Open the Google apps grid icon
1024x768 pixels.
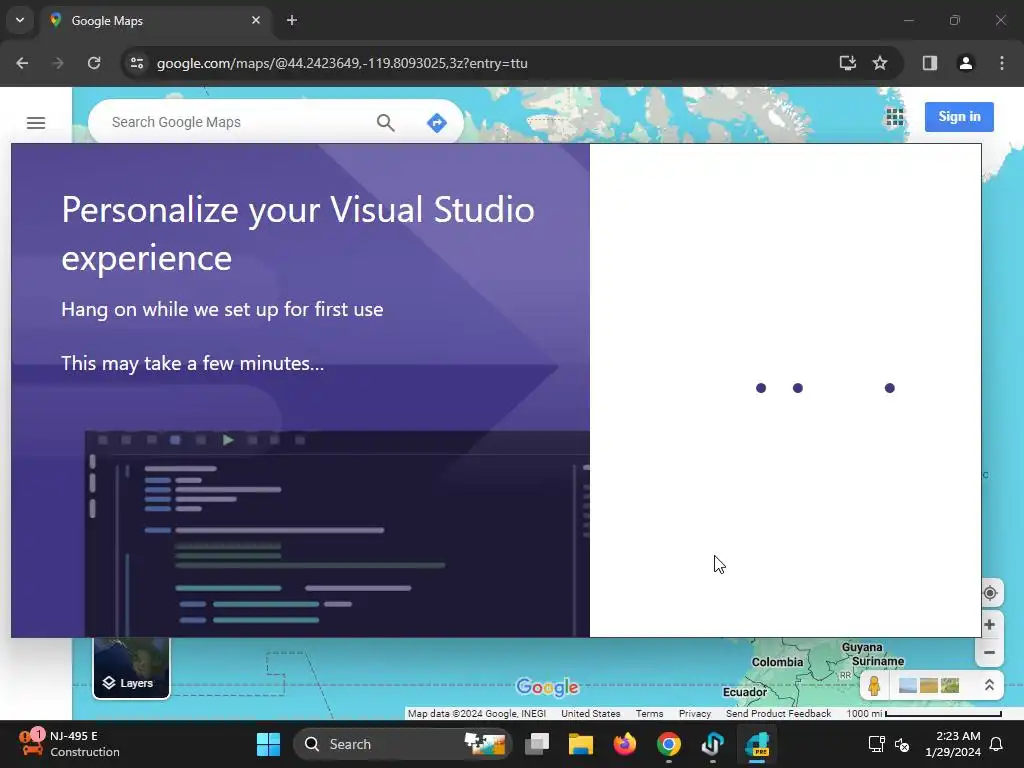[x=894, y=117]
